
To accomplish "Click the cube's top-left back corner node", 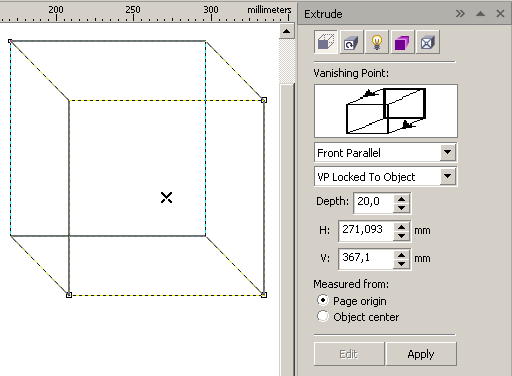I will point(10,41).
